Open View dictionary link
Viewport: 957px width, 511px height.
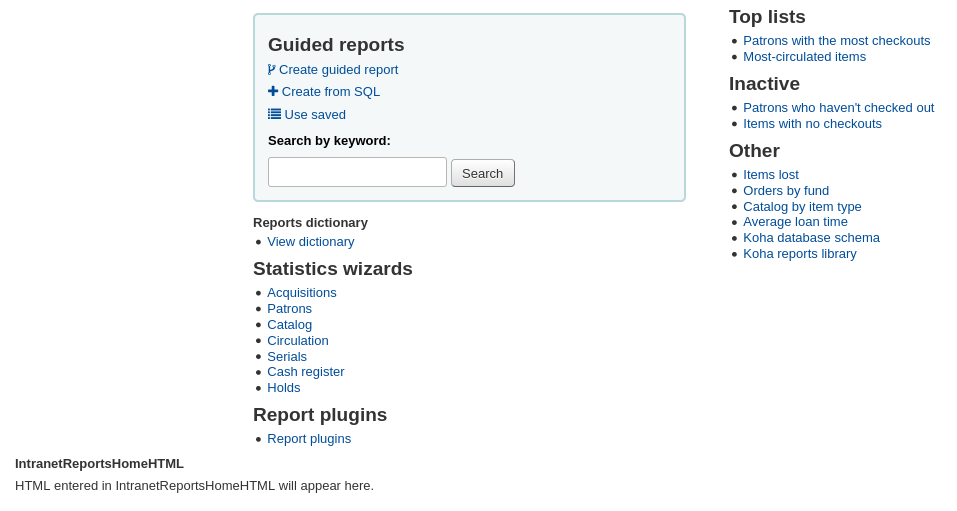tap(311, 242)
